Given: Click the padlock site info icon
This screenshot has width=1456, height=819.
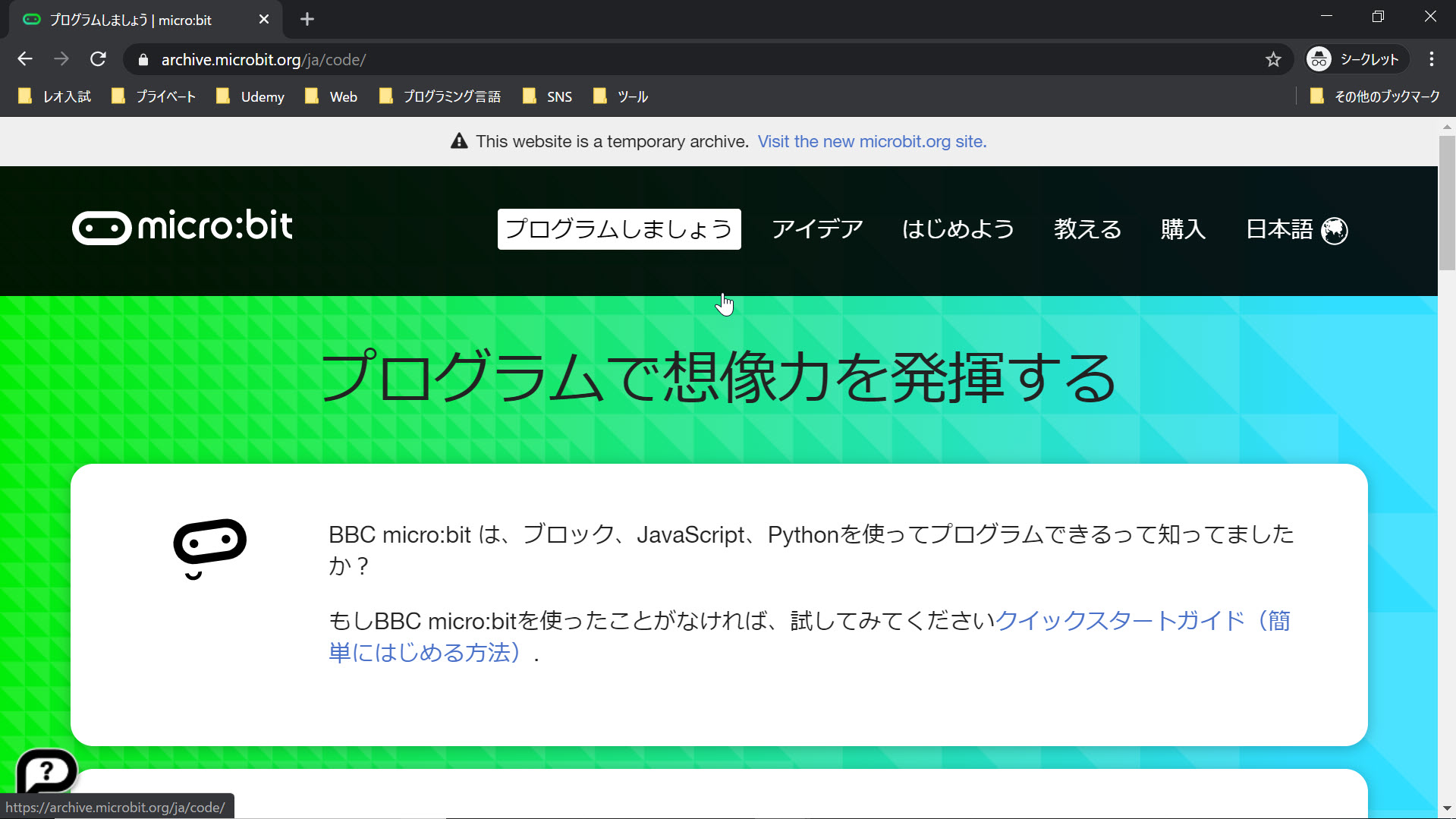Looking at the screenshot, I should (x=143, y=60).
